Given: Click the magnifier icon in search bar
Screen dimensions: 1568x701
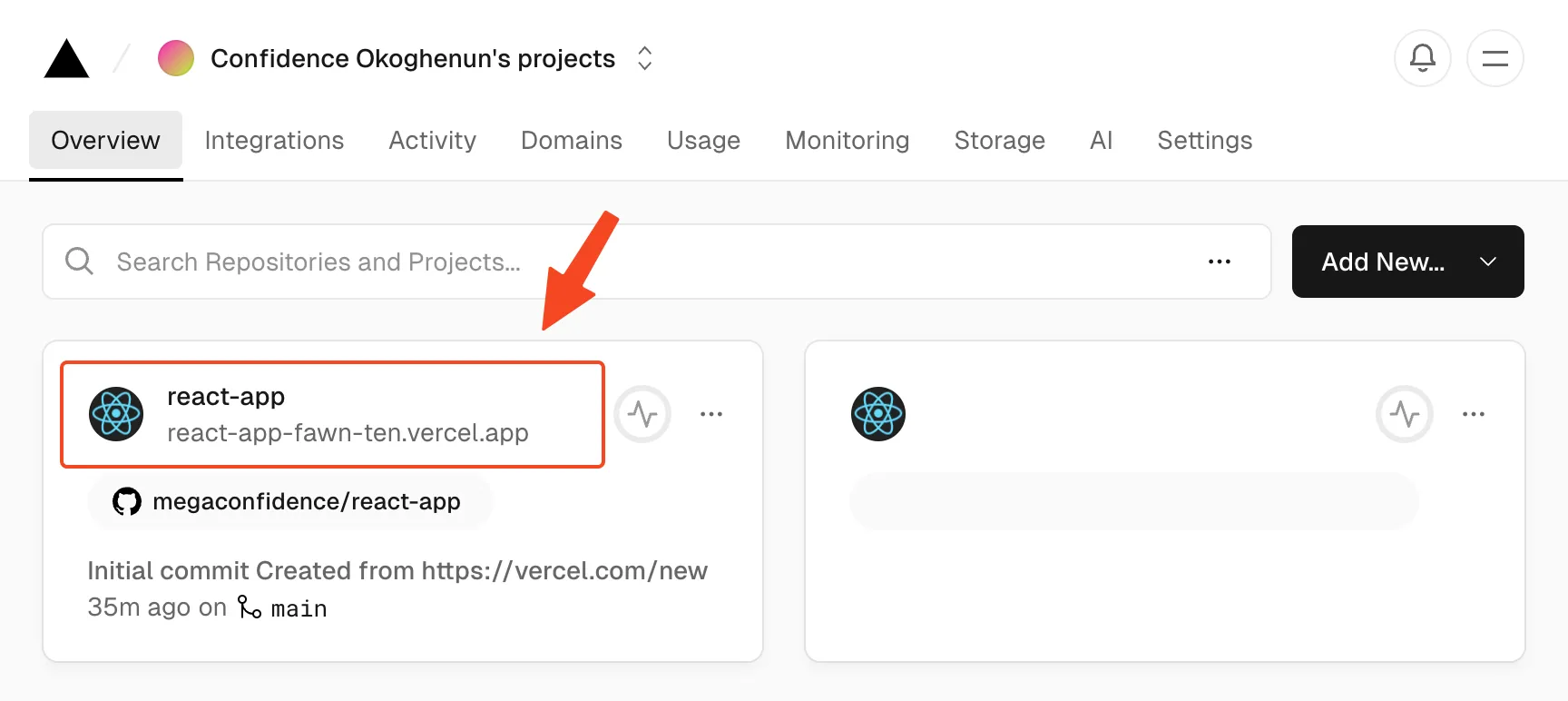Looking at the screenshot, I should click(80, 262).
